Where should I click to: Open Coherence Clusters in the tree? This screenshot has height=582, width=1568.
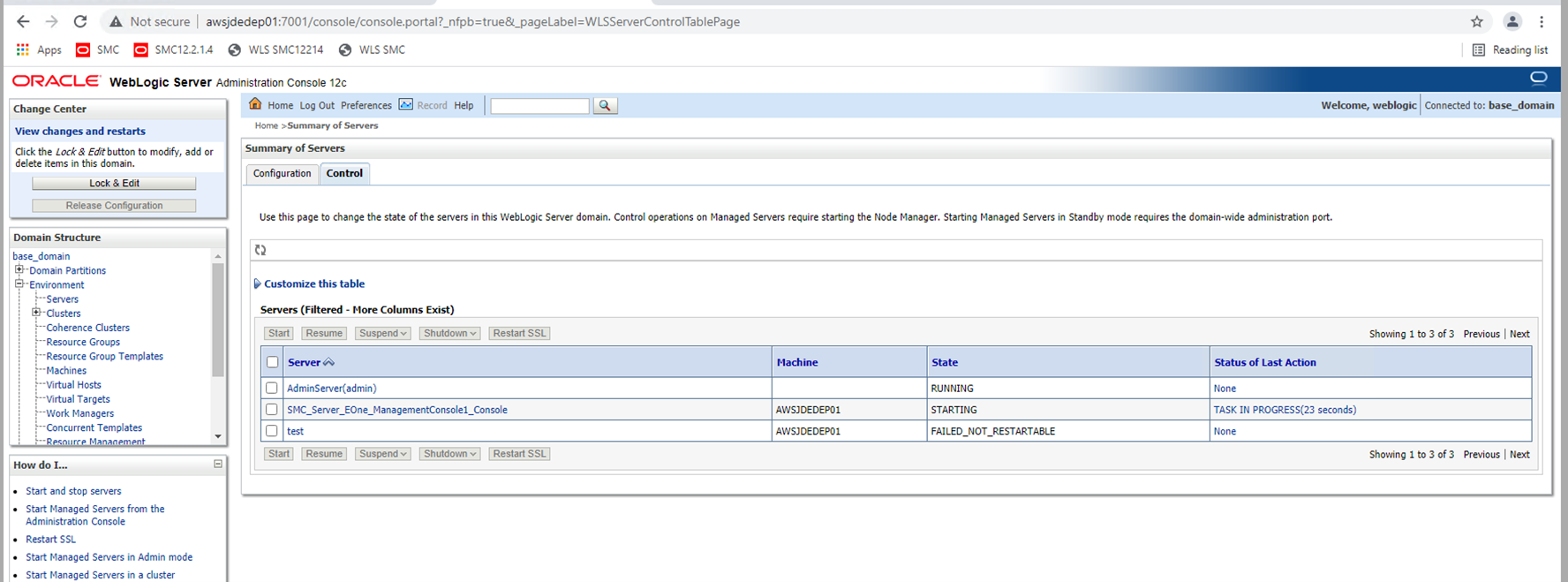click(88, 328)
